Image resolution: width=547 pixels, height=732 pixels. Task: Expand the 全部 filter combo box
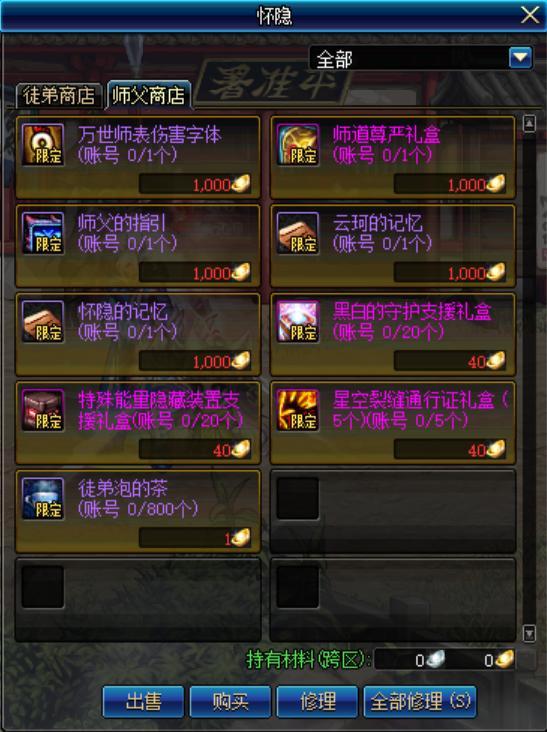(421, 58)
